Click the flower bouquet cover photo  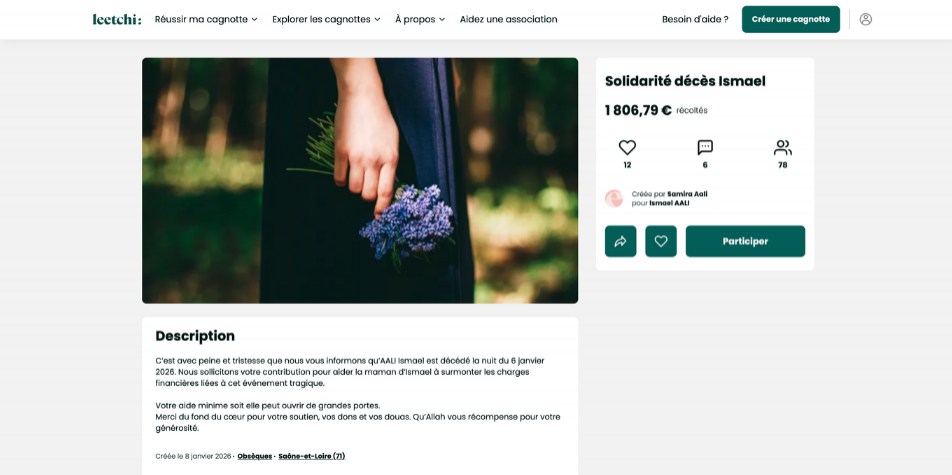click(360, 180)
